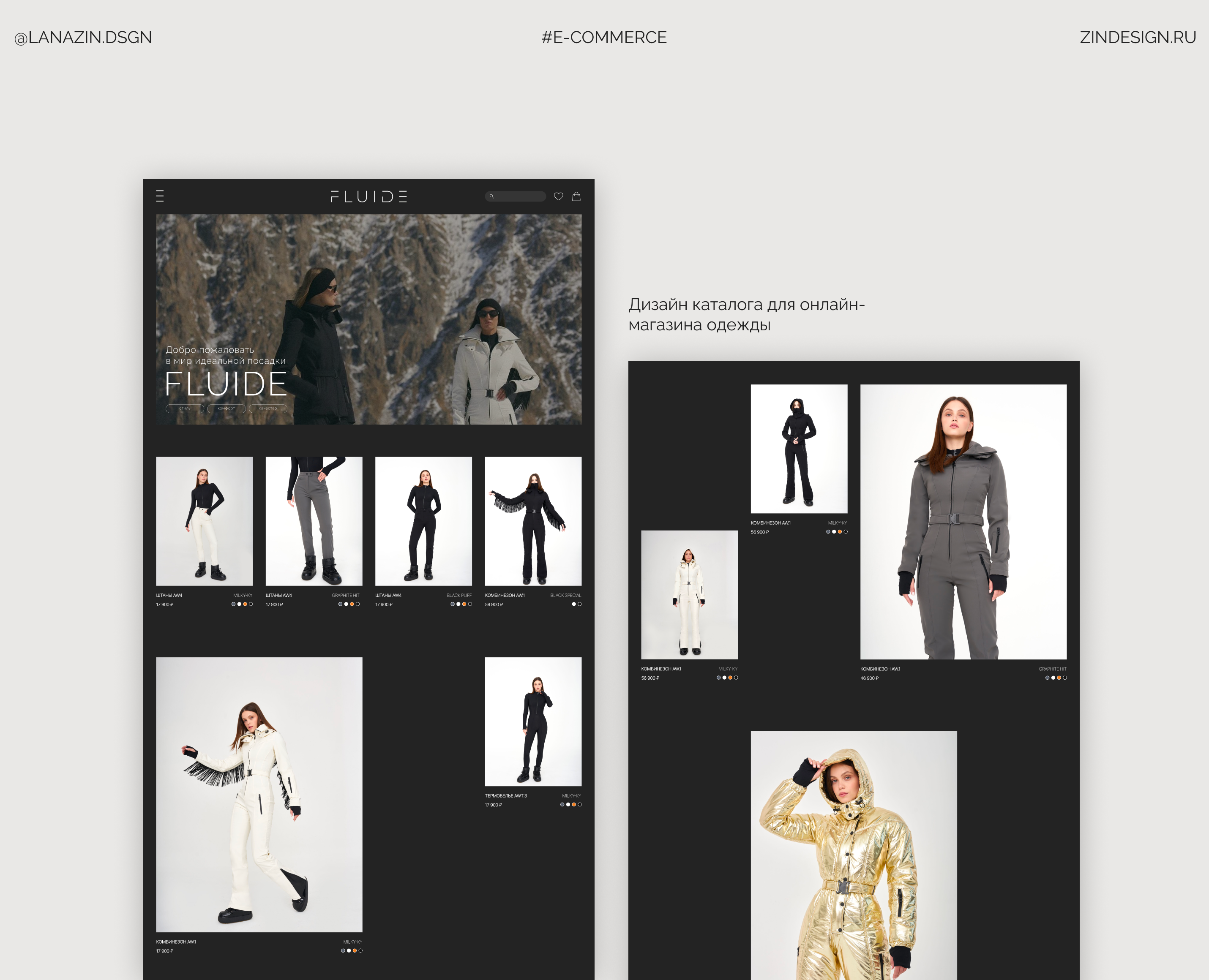Open the hamburger menu icon
The height and width of the screenshot is (980, 1209).
tap(160, 196)
